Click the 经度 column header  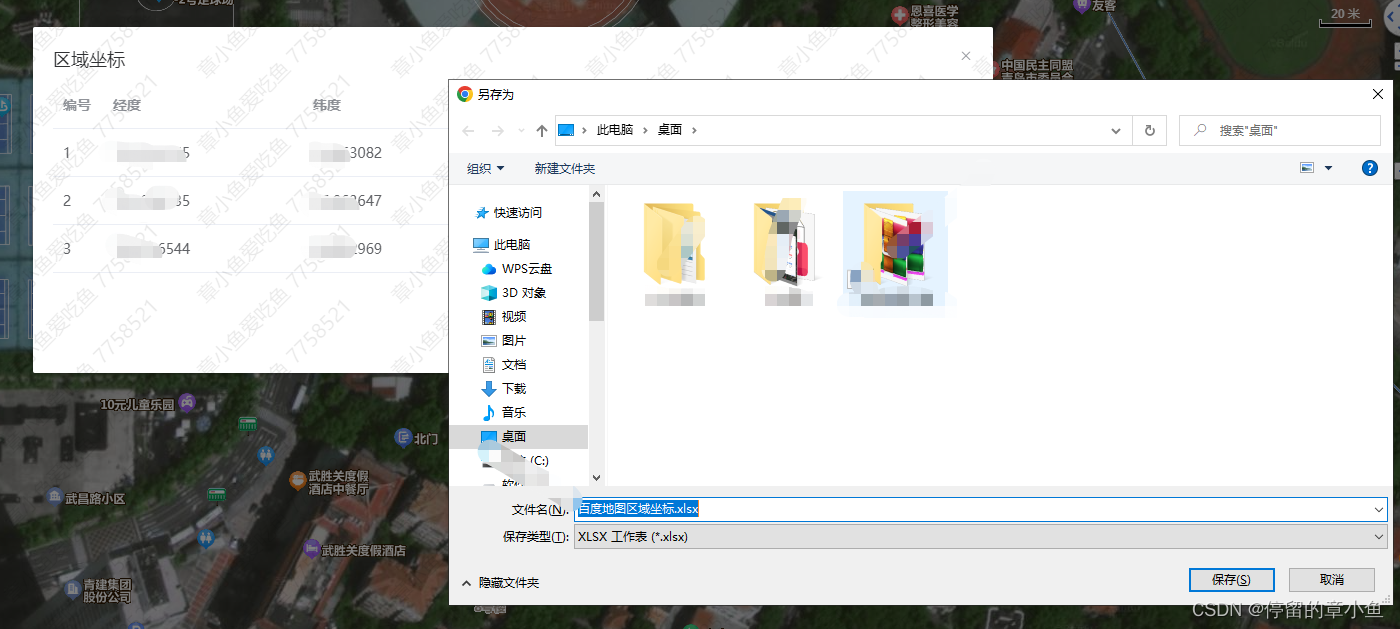point(127,105)
